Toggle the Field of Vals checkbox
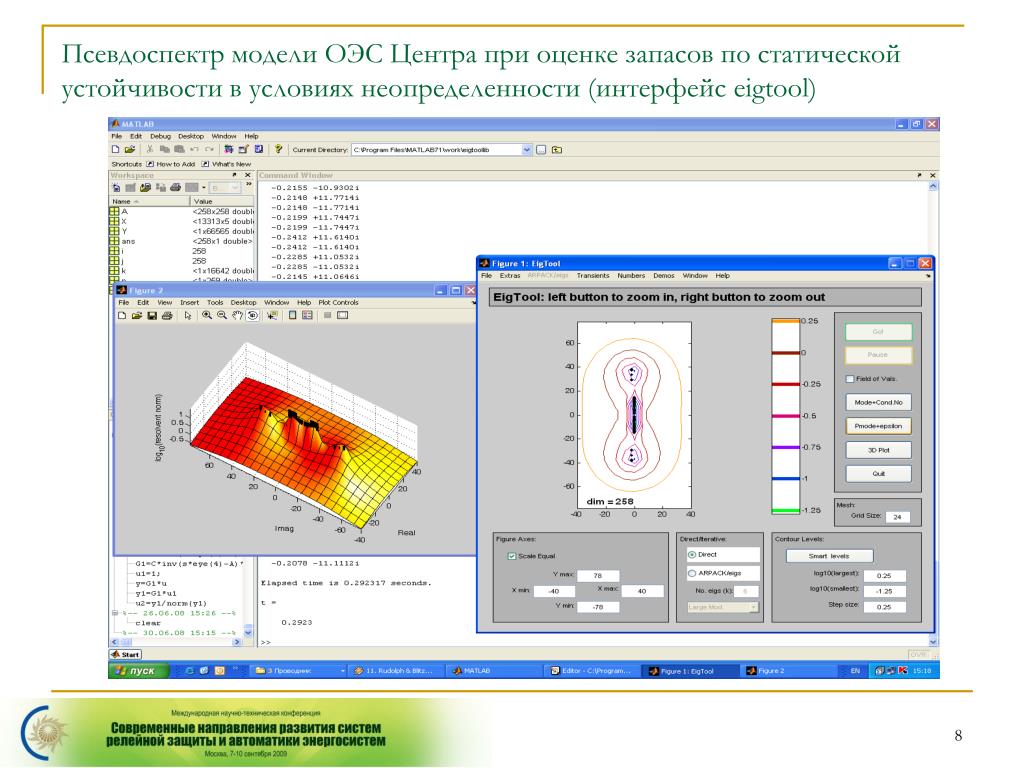The image size is (1024, 768). pyautogui.click(x=850, y=379)
